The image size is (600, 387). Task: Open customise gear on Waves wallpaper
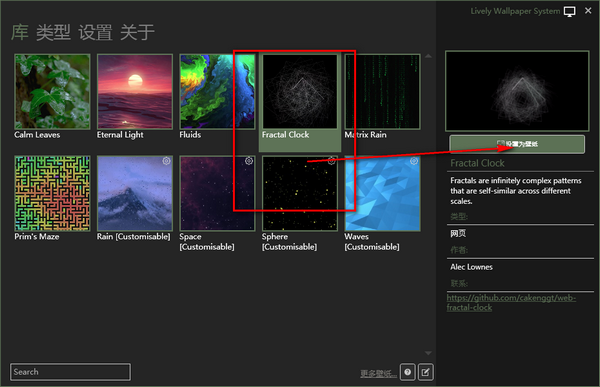click(414, 161)
